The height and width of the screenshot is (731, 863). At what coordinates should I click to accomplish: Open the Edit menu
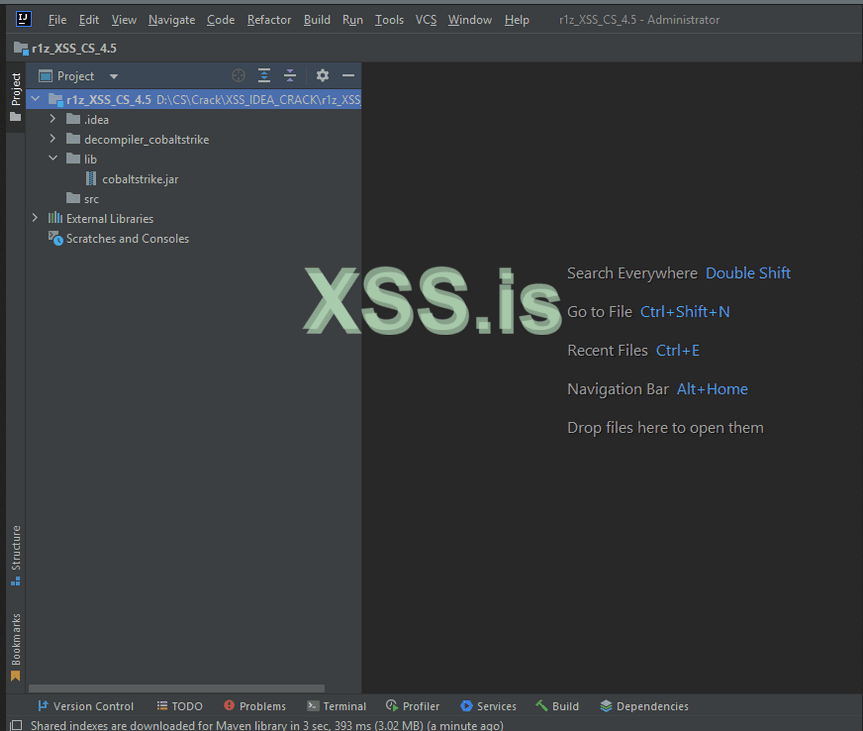(89, 20)
